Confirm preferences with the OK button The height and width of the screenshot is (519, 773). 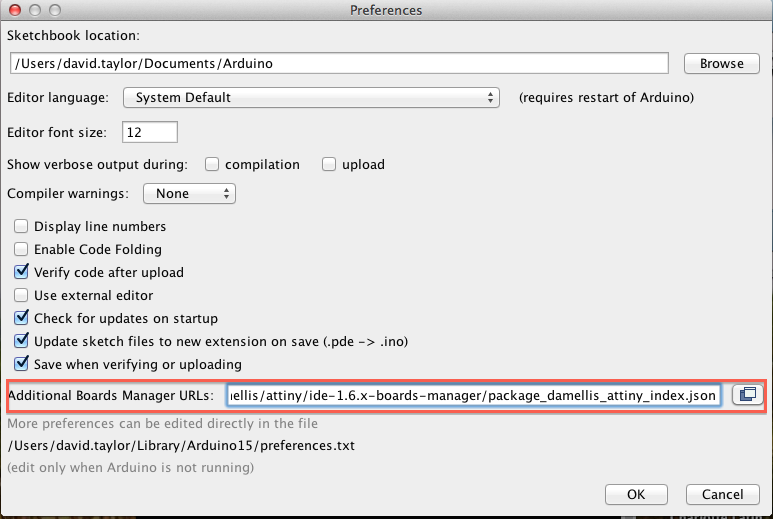(636, 494)
